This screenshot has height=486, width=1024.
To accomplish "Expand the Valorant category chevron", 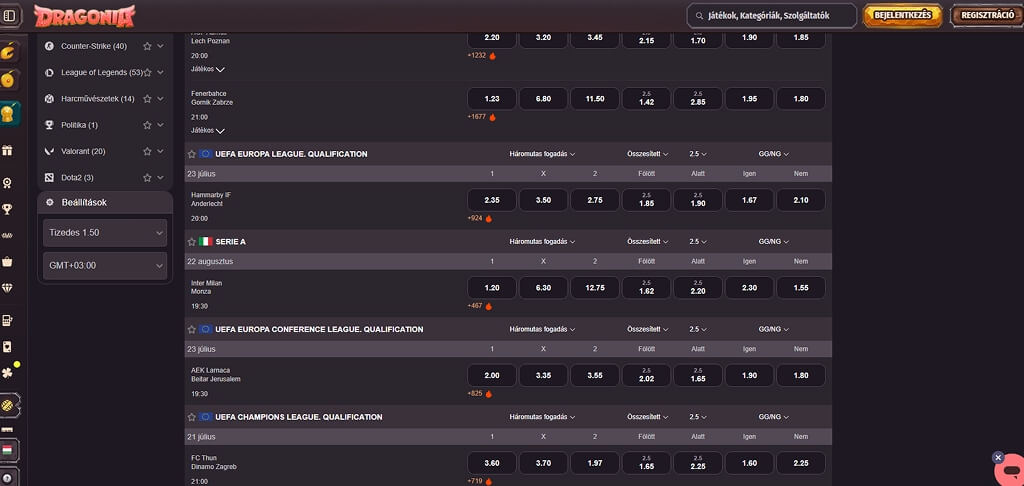I will click(160, 151).
